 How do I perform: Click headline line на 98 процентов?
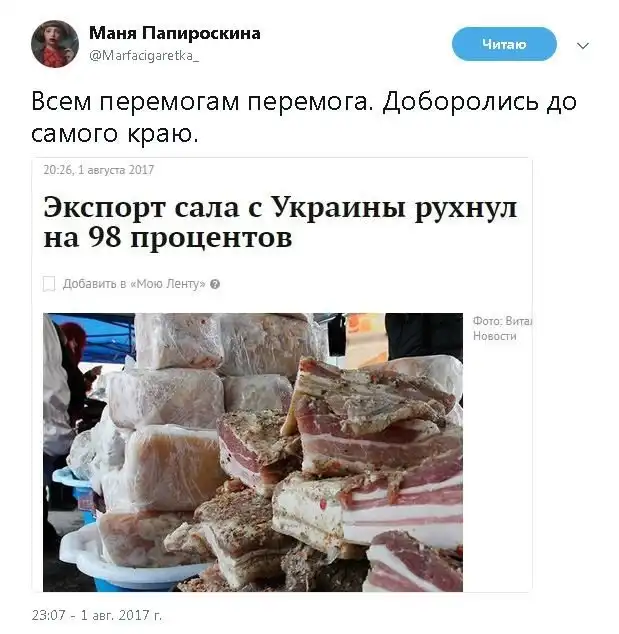coord(167,237)
